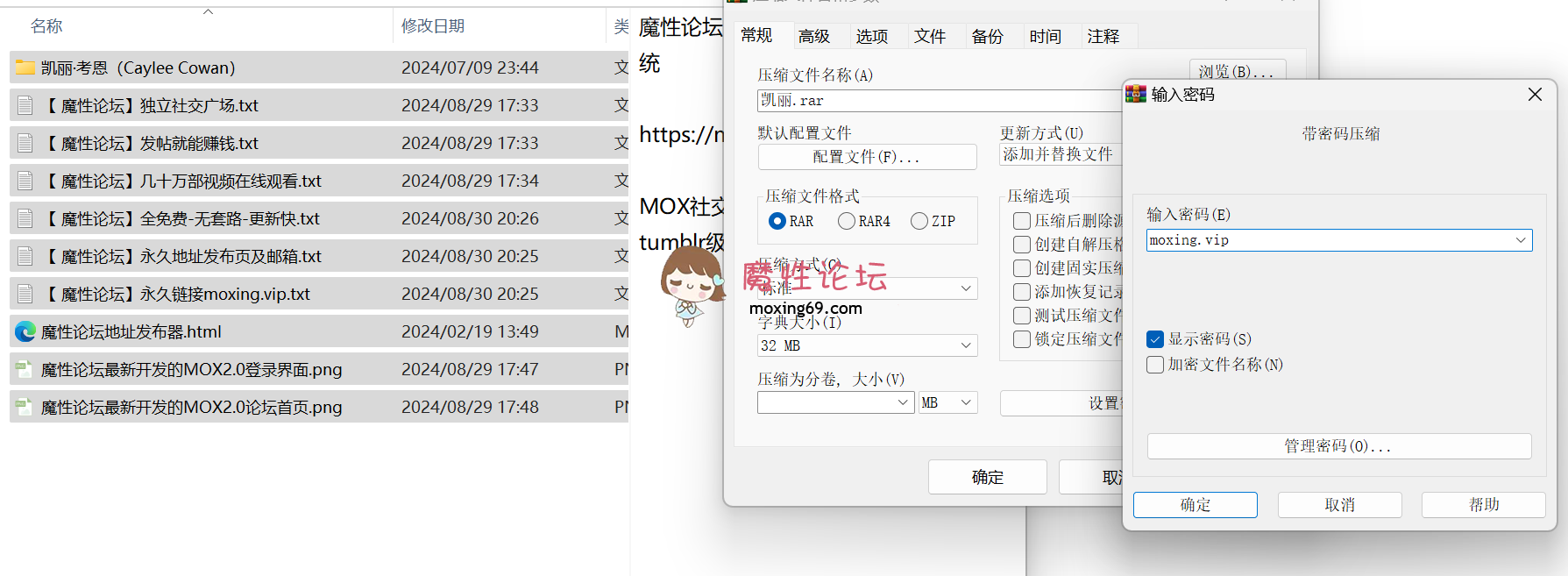Click the text file icon of 独立社交广场.txt
The height and width of the screenshot is (576, 1568).
click(x=25, y=105)
